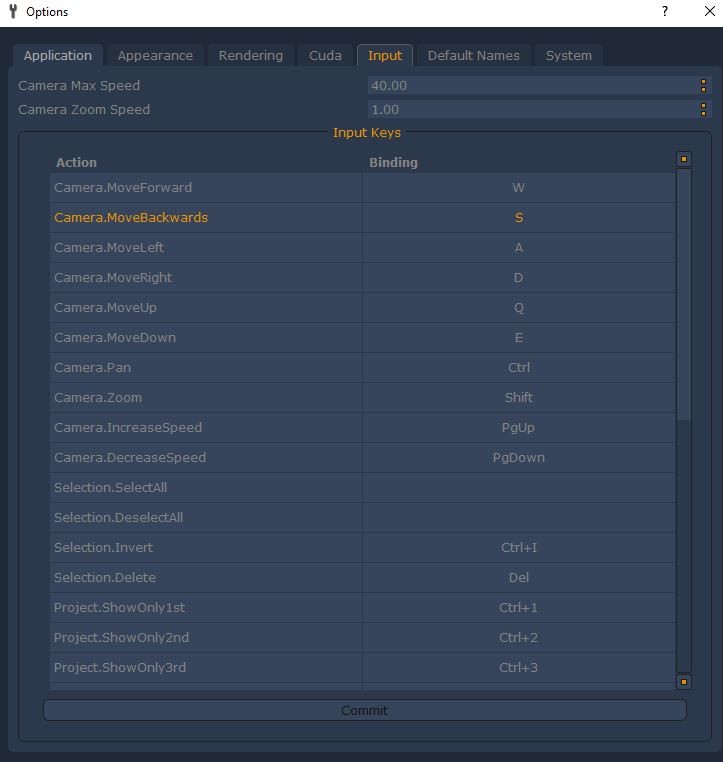Image resolution: width=723 pixels, height=762 pixels.
Task: Select the Cuda tab
Action: pyautogui.click(x=325, y=56)
